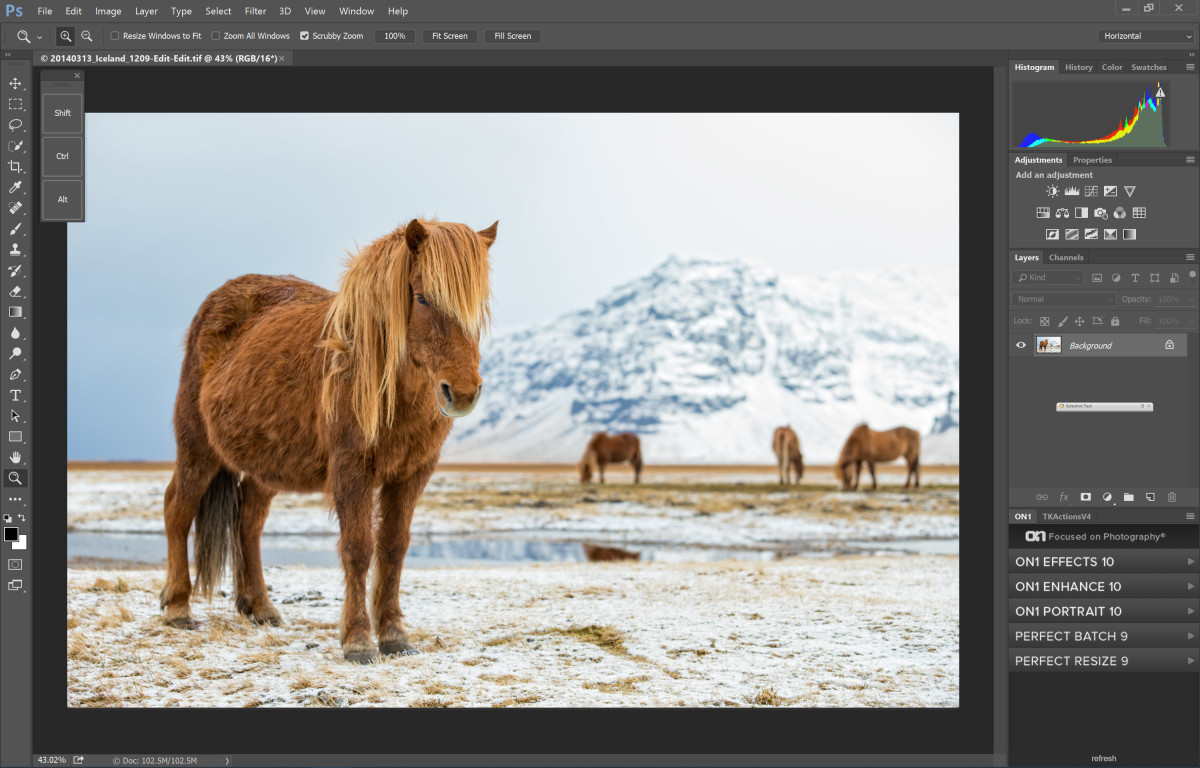
Task: Click the Fit Screen button
Action: [448, 36]
